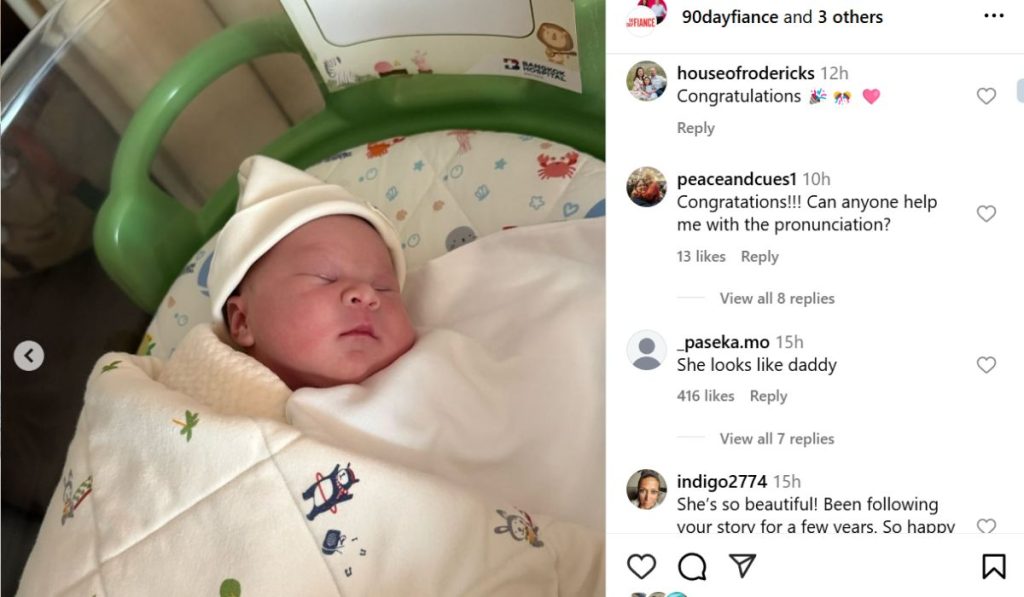The height and width of the screenshot is (597, 1024).
Task: Open the newborn baby photo
Action: click(x=303, y=298)
